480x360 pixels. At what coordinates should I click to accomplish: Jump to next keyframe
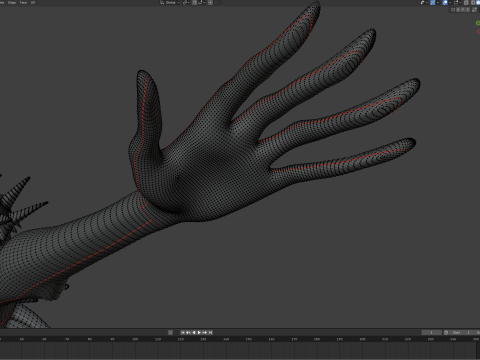pos(205,332)
